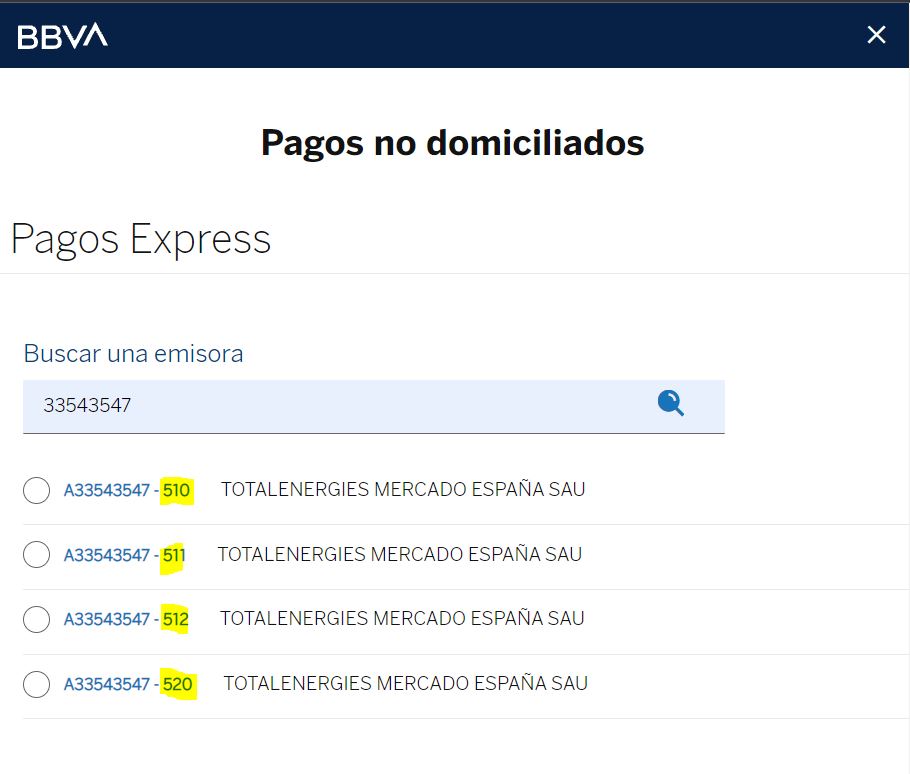Select radio button for A33543547 - 511
The image size is (910, 774).
click(x=37, y=555)
